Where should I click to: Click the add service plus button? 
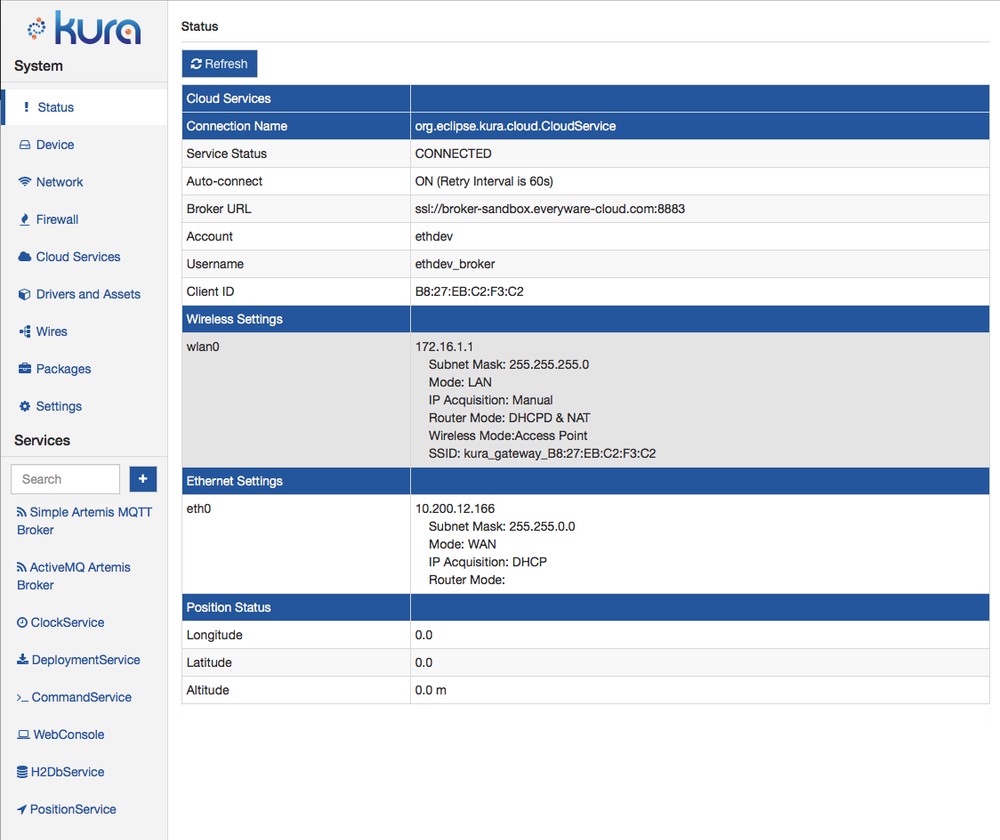pos(143,479)
